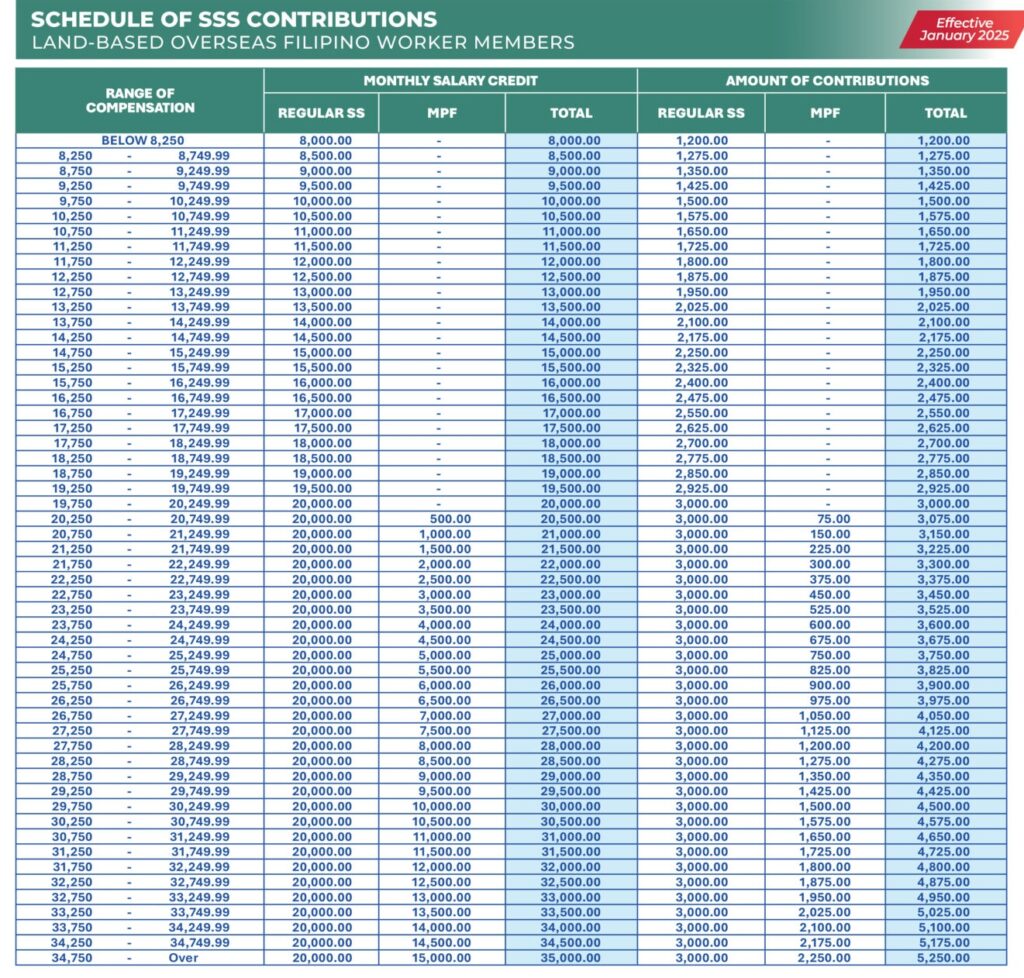Select the 15,000.00 MPF cell in the last row
Image resolution: width=1024 pixels, height=978 pixels.
pyautogui.click(x=442, y=956)
